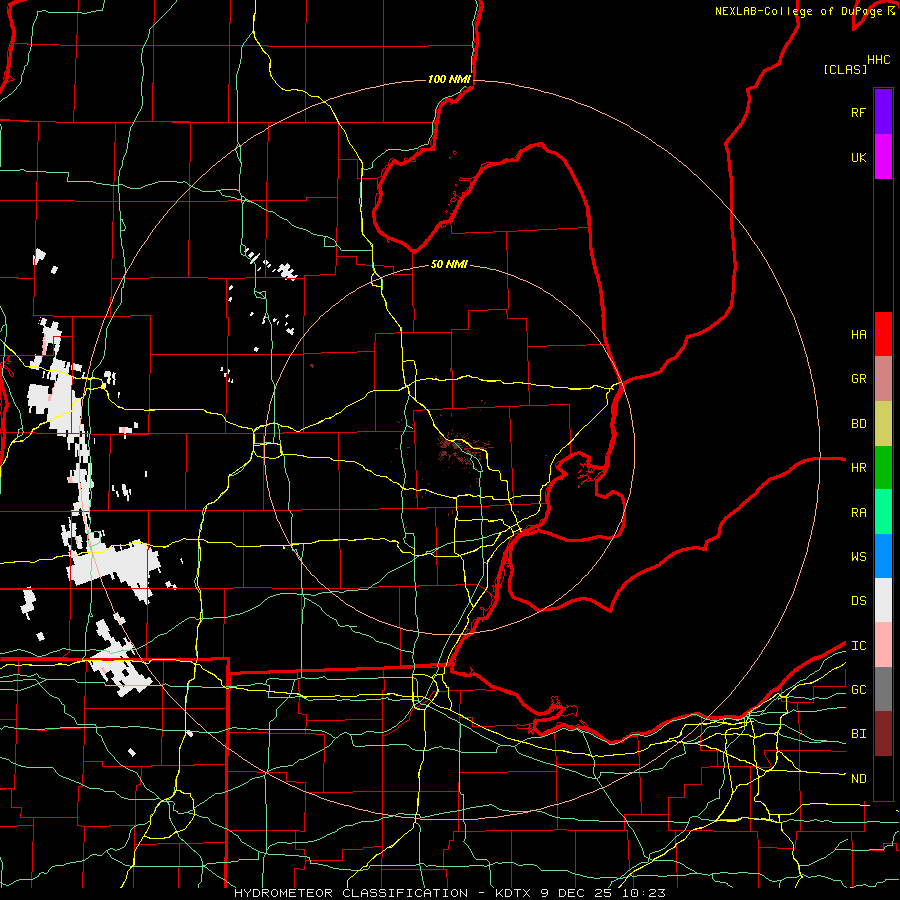Click the 'UK' legend label

tap(858, 157)
